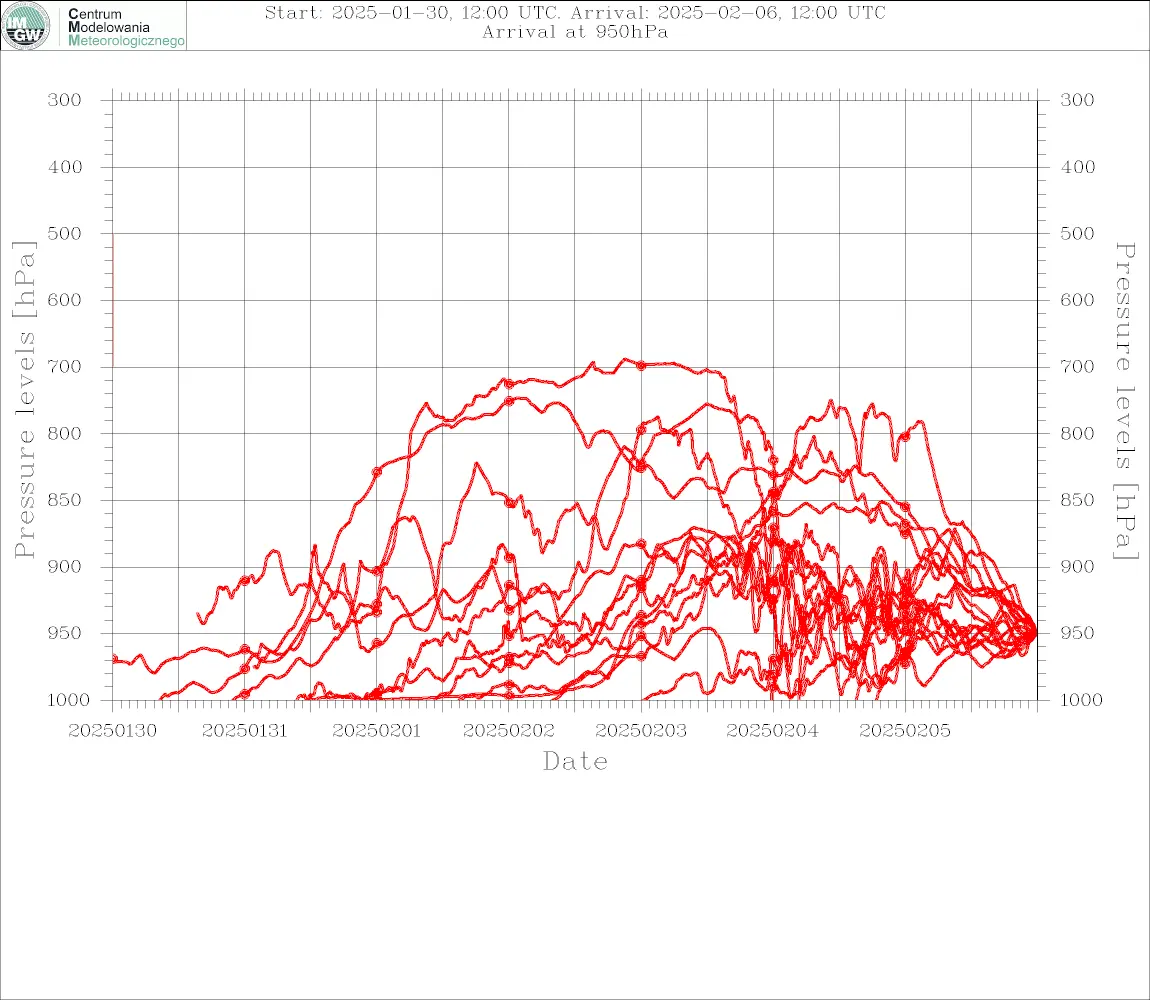Viewport: 1150px width, 1000px height.
Task: Click the x-axis date label 20250131
Action: pos(244,731)
